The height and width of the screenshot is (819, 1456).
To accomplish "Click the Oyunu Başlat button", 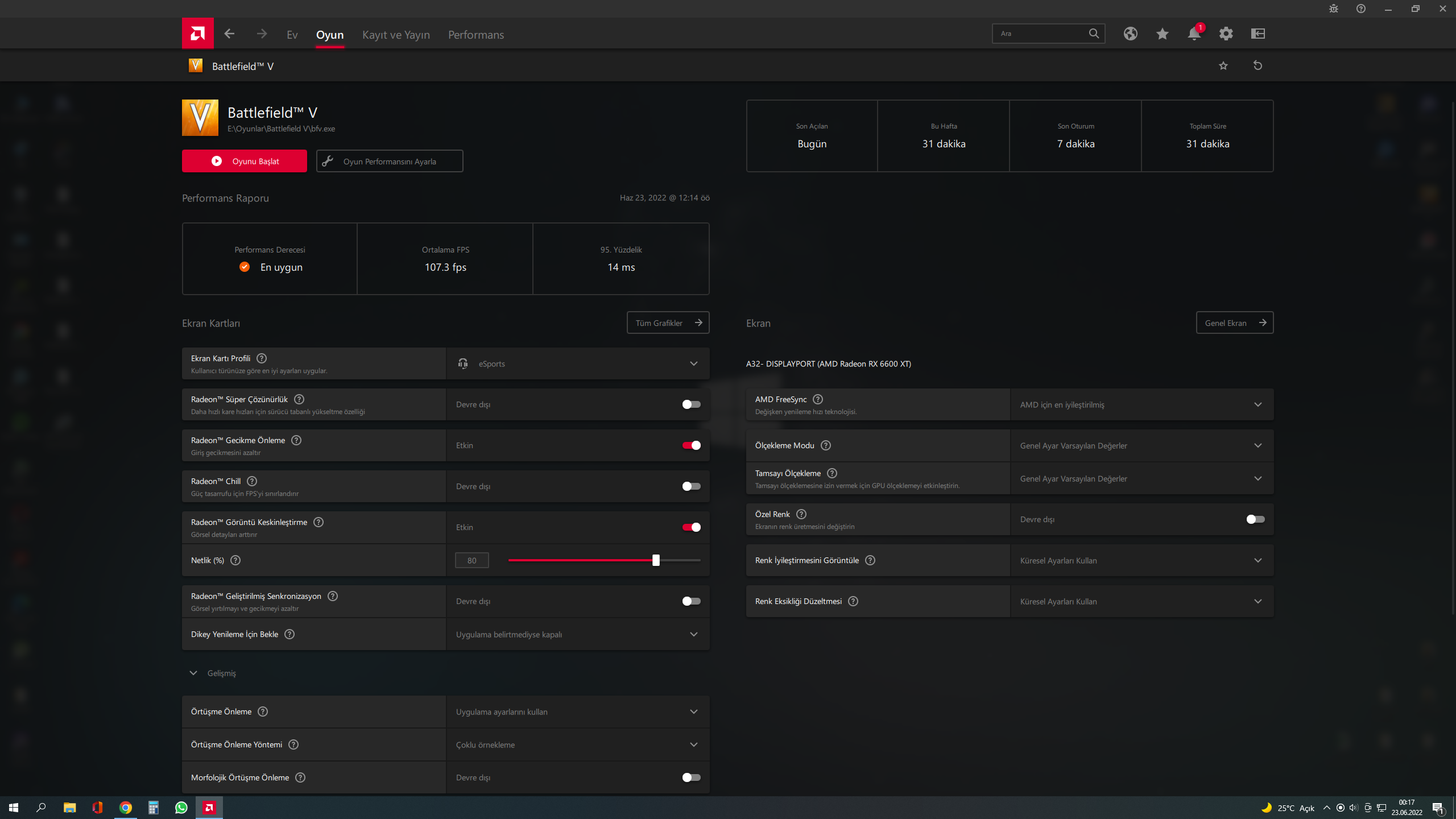I will pyautogui.click(x=244, y=162).
